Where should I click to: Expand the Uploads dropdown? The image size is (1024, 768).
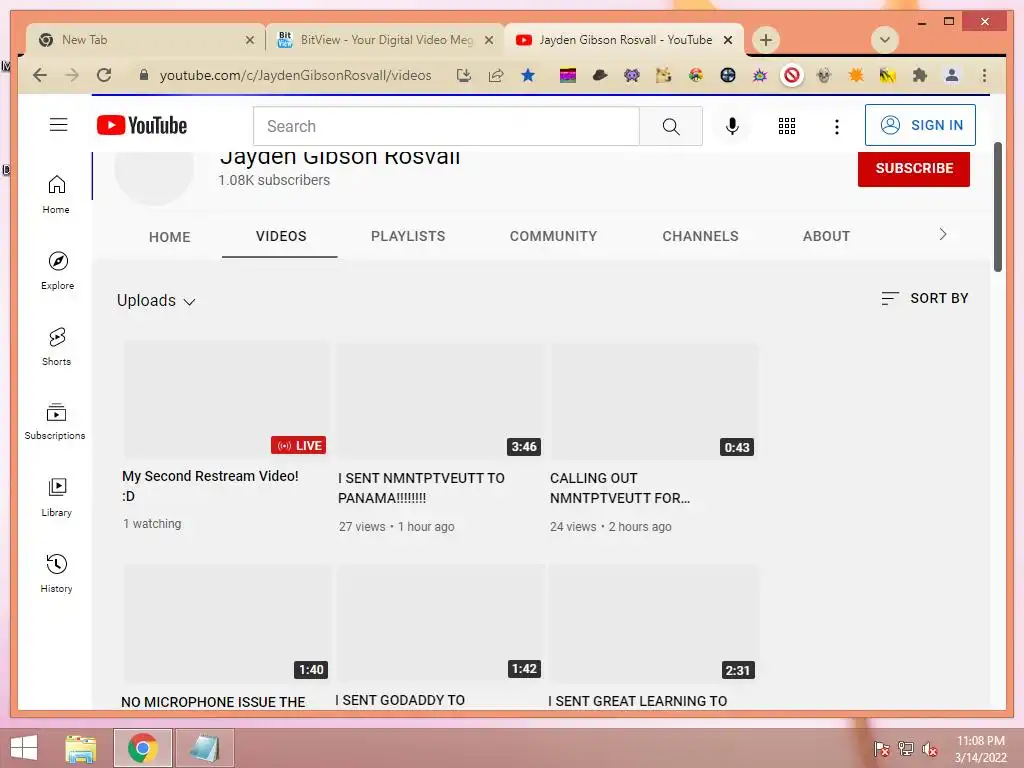tap(156, 300)
